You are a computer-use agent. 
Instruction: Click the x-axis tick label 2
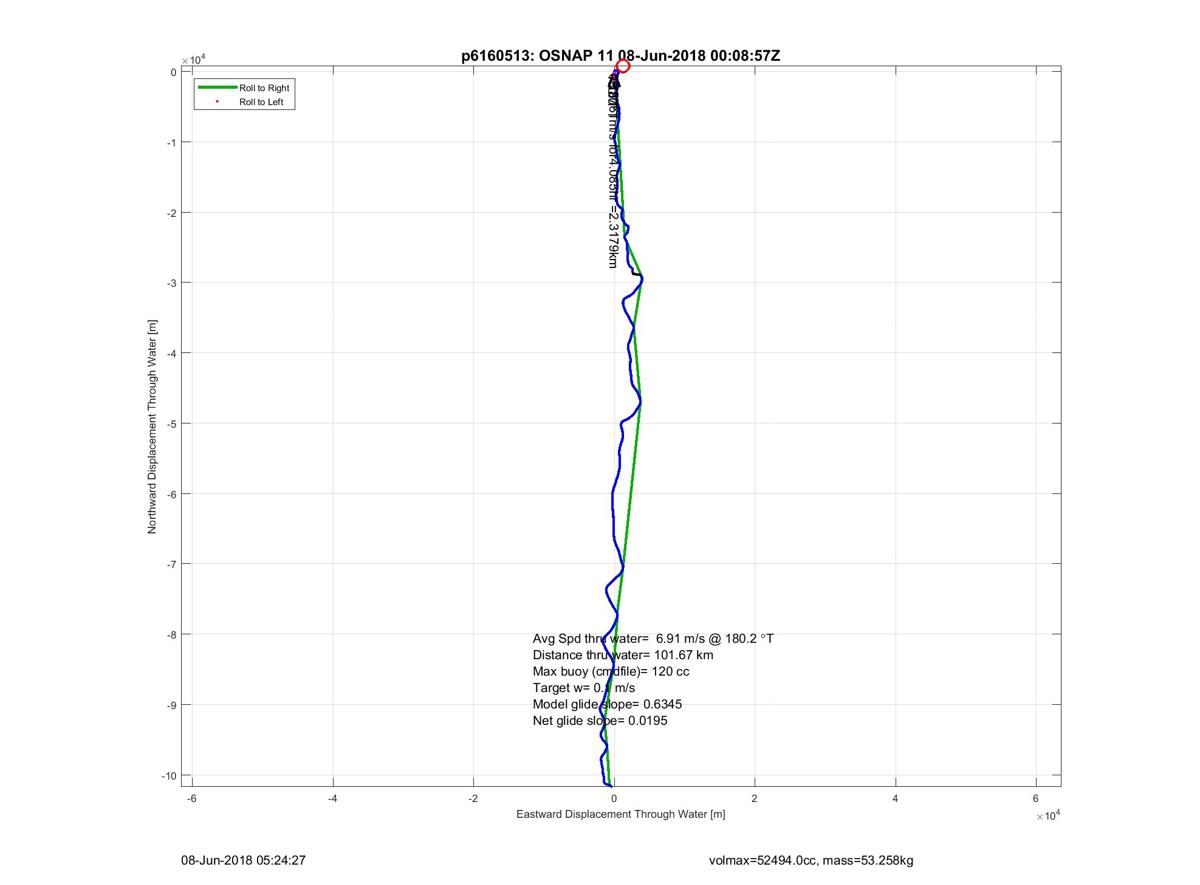754,798
